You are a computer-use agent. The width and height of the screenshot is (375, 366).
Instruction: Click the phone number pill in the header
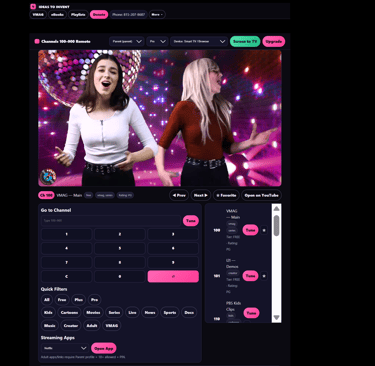coord(129,15)
